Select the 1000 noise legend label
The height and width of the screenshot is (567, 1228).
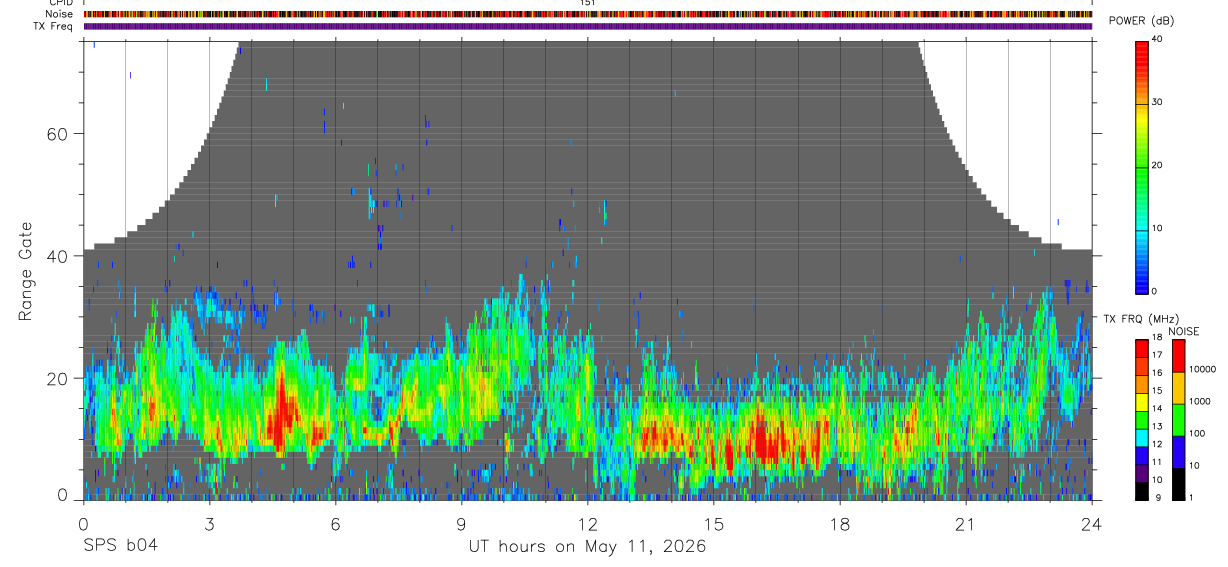pos(1199,401)
